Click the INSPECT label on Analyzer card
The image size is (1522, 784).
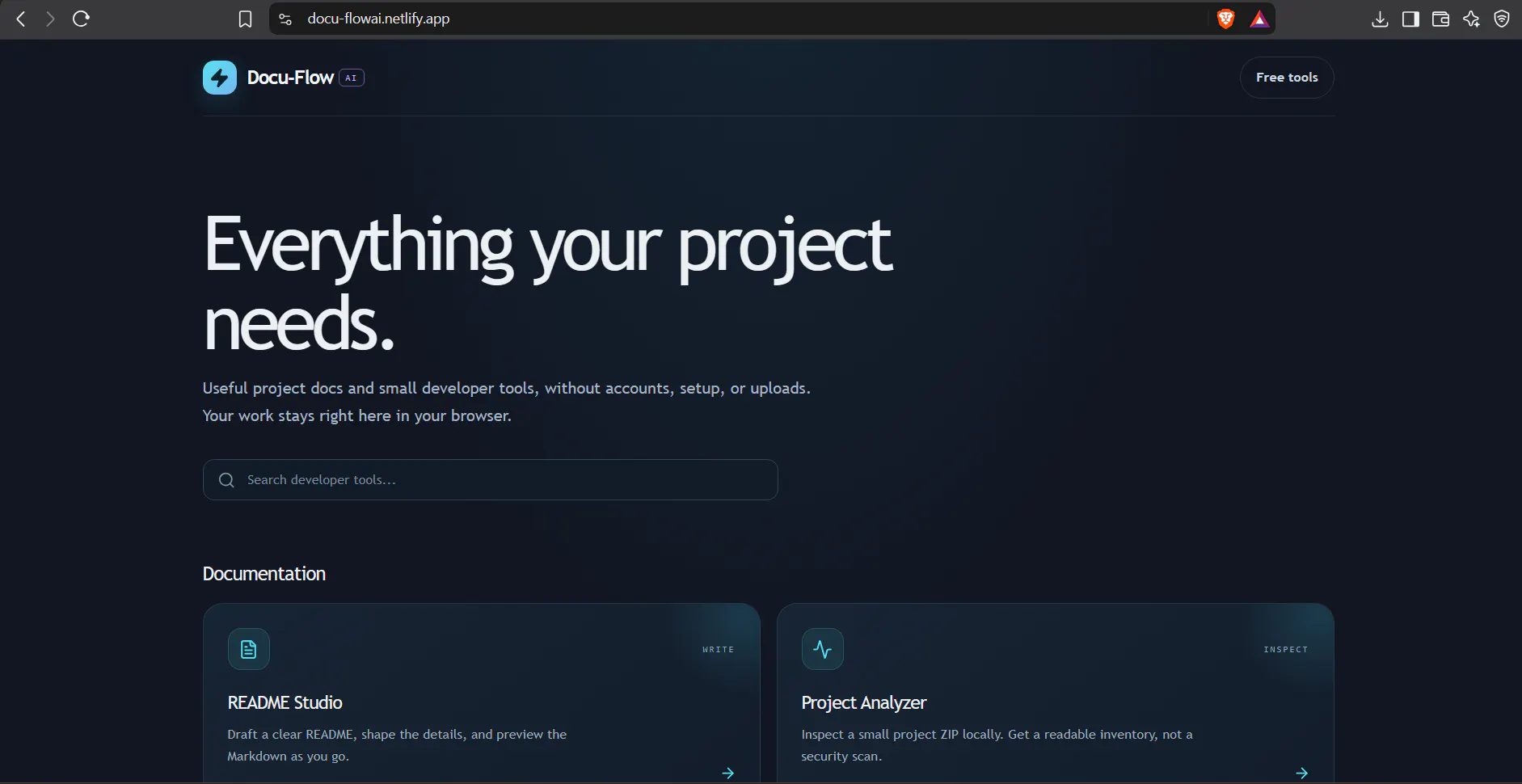click(x=1286, y=650)
